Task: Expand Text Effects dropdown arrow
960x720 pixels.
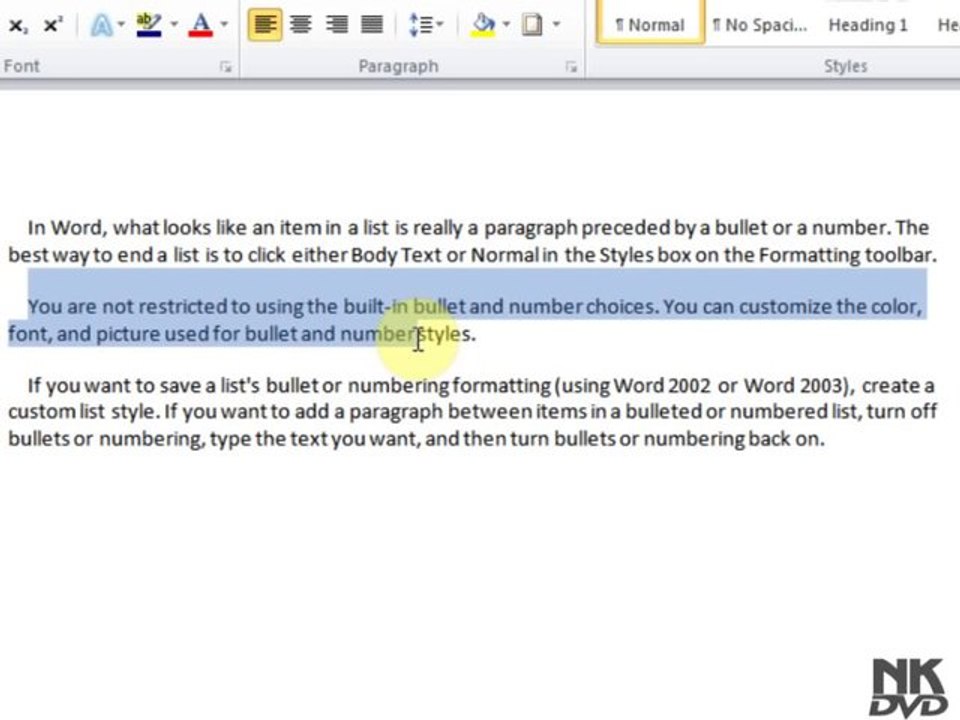Action: click(x=121, y=24)
